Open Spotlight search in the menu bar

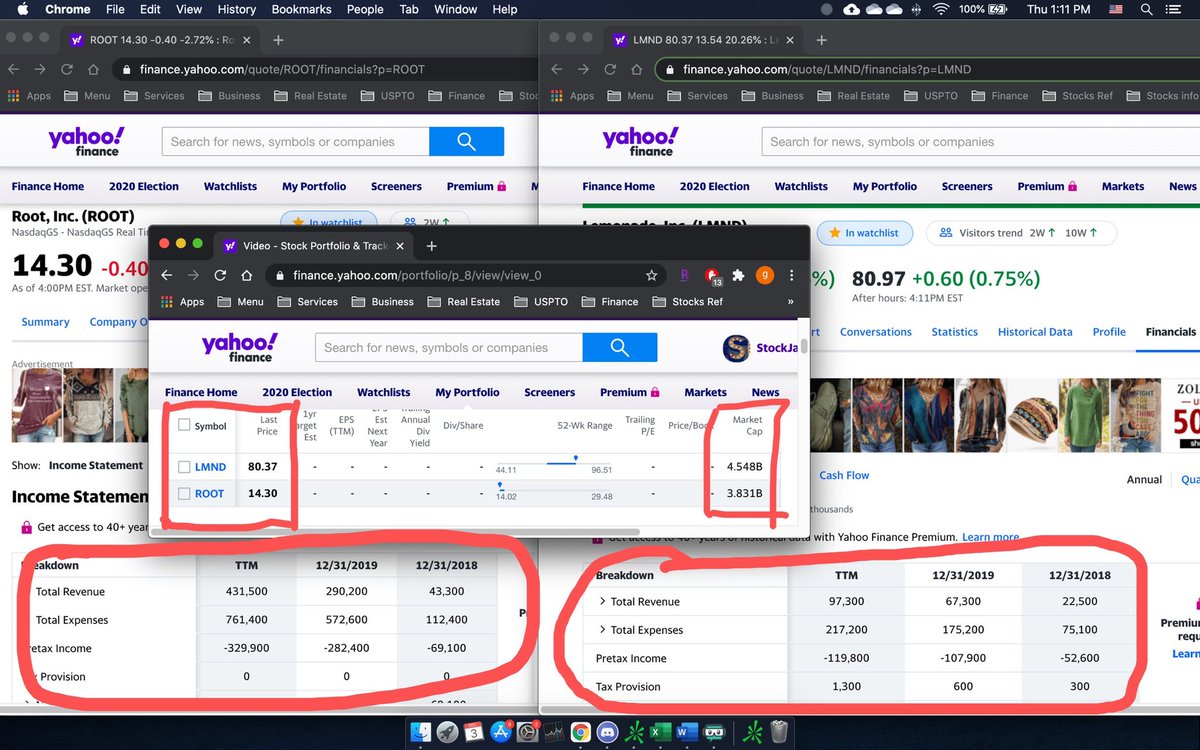click(1146, 9)
